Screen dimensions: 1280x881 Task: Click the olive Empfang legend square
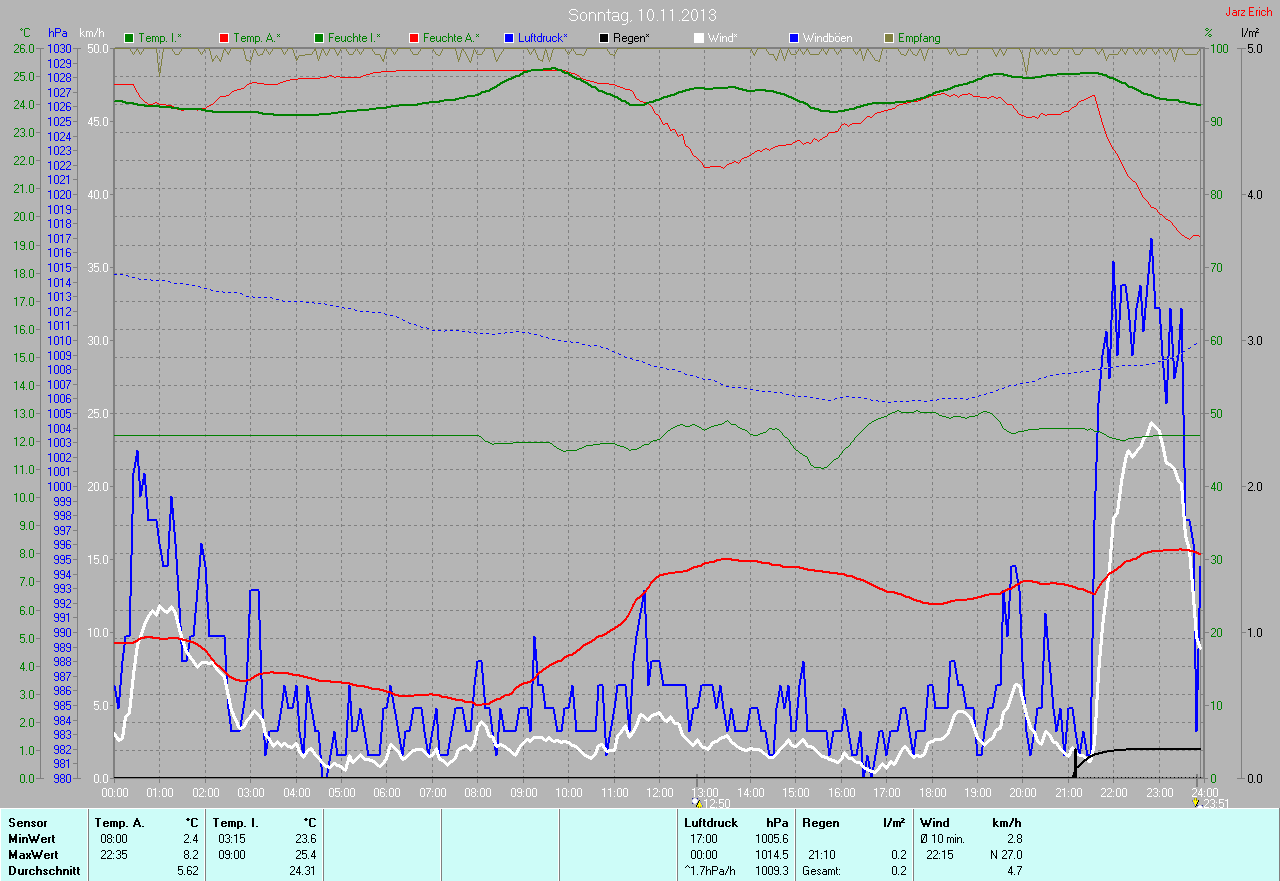889,38
